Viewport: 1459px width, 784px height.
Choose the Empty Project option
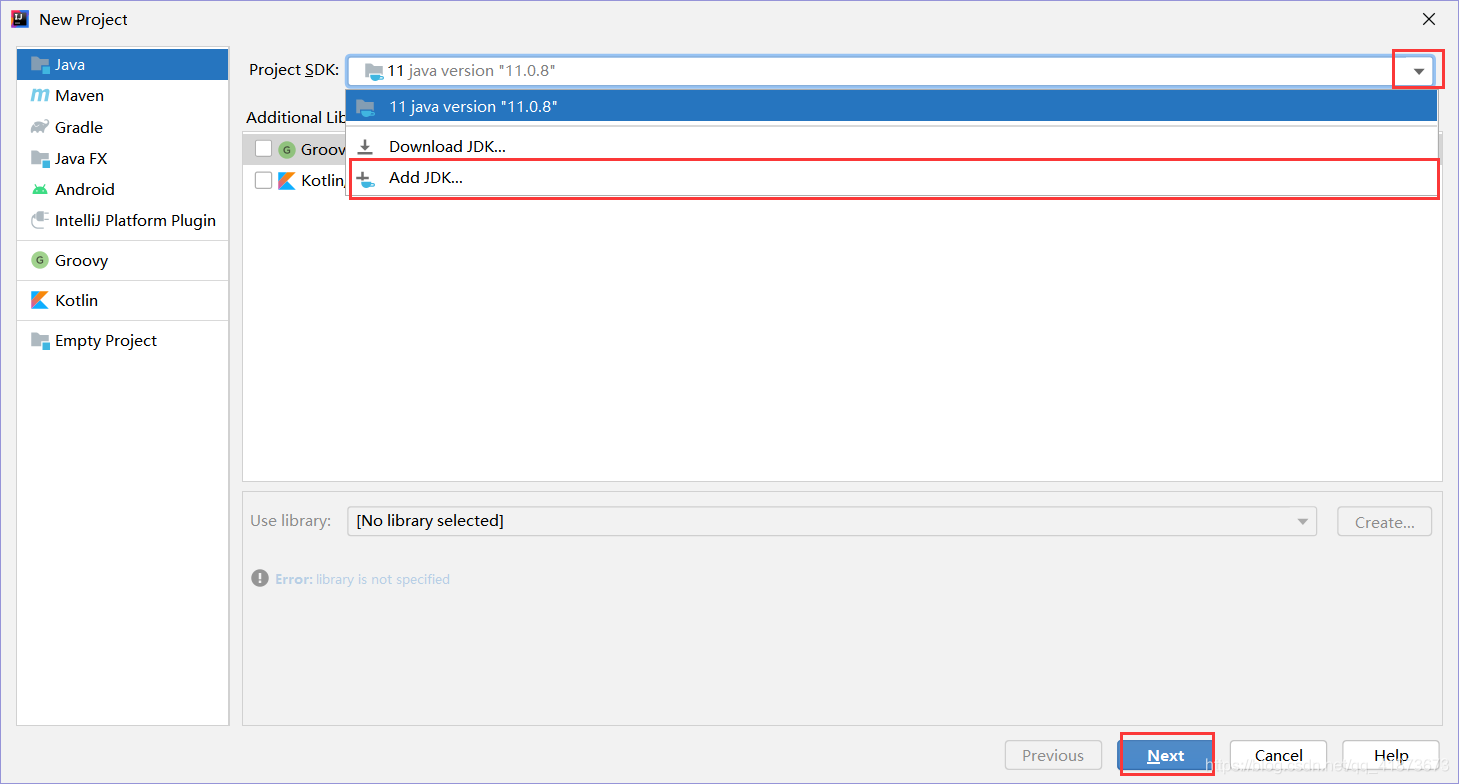click(x=123, y=340)
